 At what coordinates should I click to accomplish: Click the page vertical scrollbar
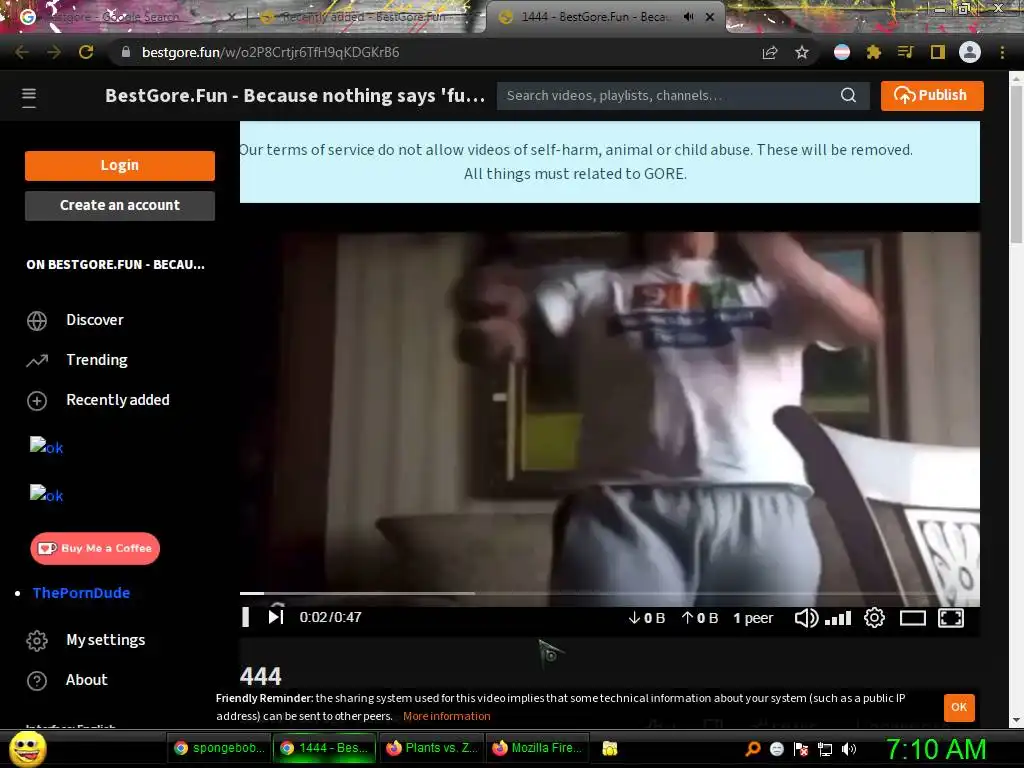[1016, 163]
